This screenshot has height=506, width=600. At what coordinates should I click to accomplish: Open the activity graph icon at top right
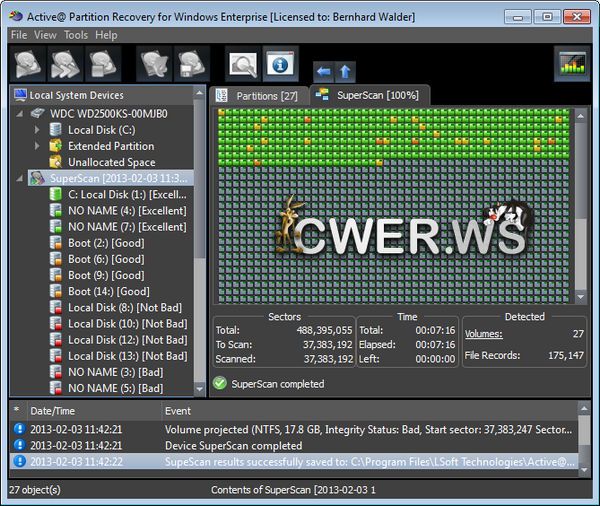571,64
